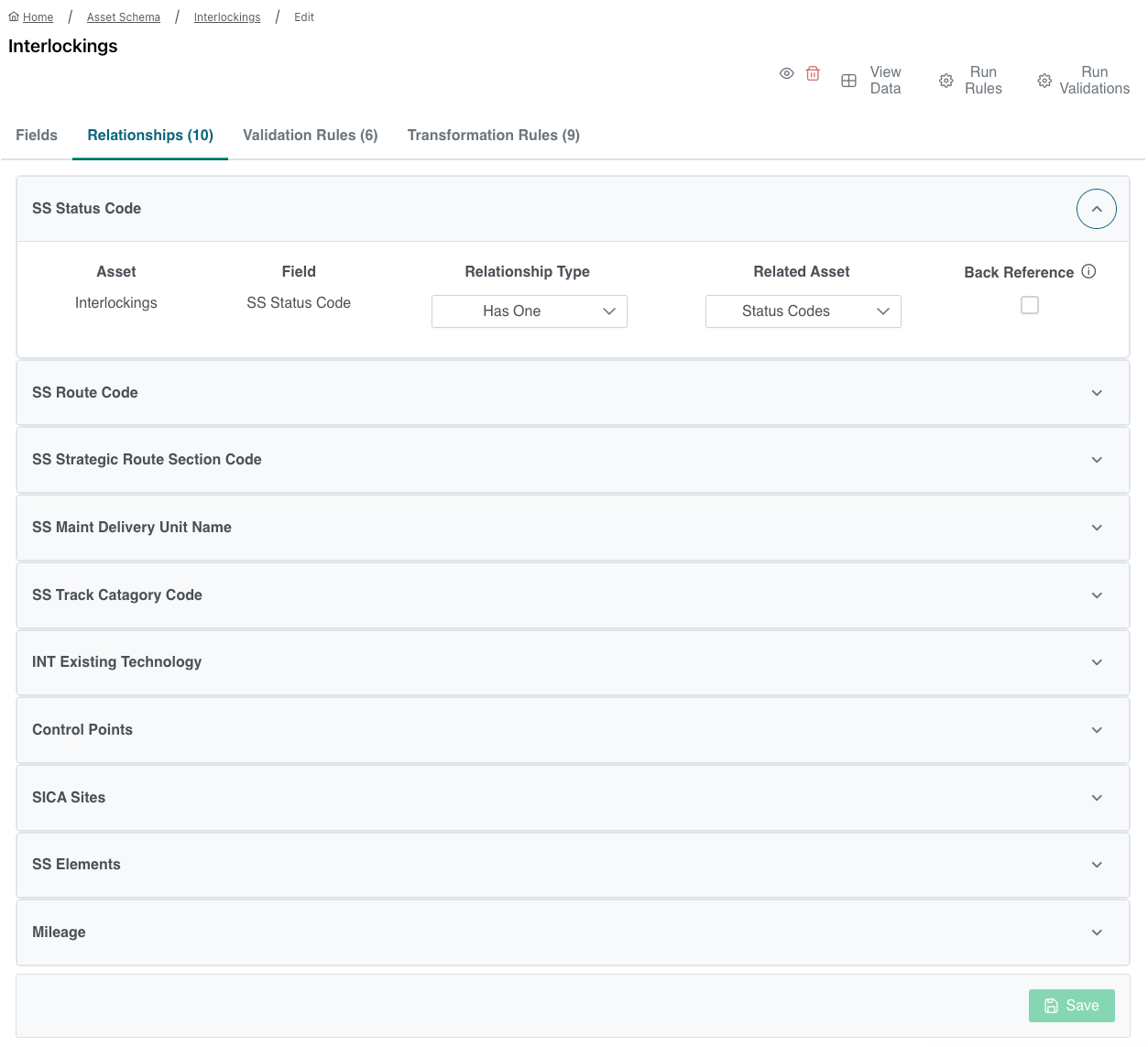Viewport: 1148px width, 1047px height.
Task: Follow the Asset Schema breadcrumb link
Action: (124, 17)
